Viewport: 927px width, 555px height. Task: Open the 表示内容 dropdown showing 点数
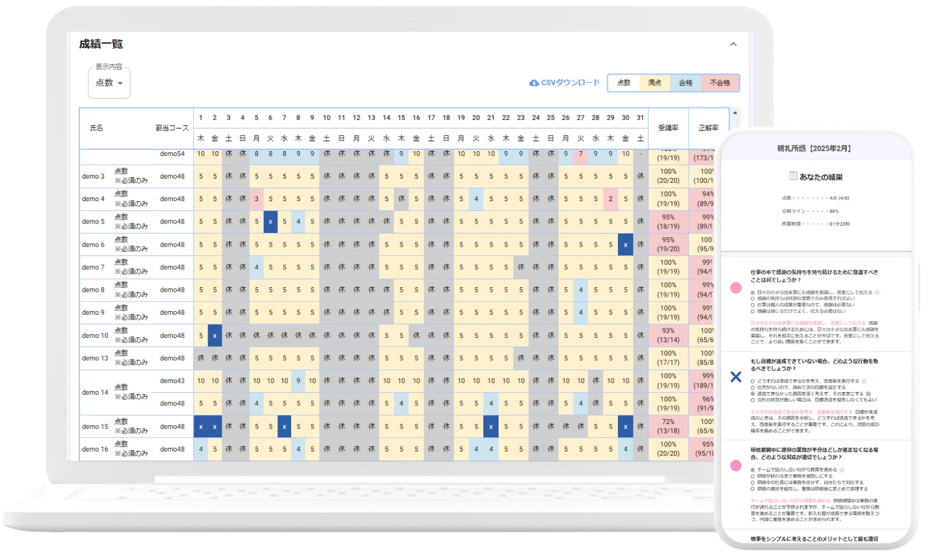(110, 83)
